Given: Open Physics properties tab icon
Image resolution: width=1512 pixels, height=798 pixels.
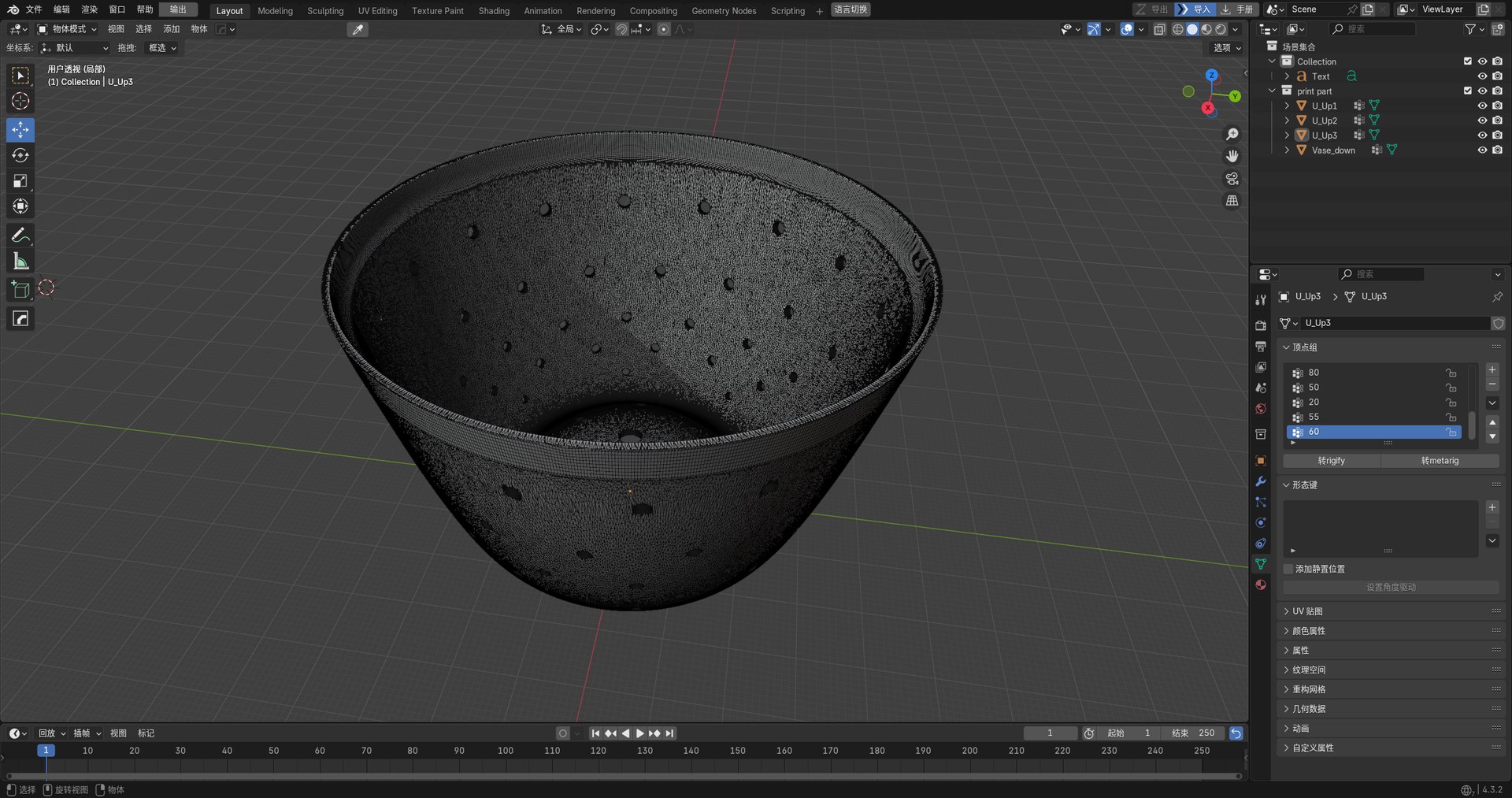Looking at the screenshot, I should (1261, 522).
